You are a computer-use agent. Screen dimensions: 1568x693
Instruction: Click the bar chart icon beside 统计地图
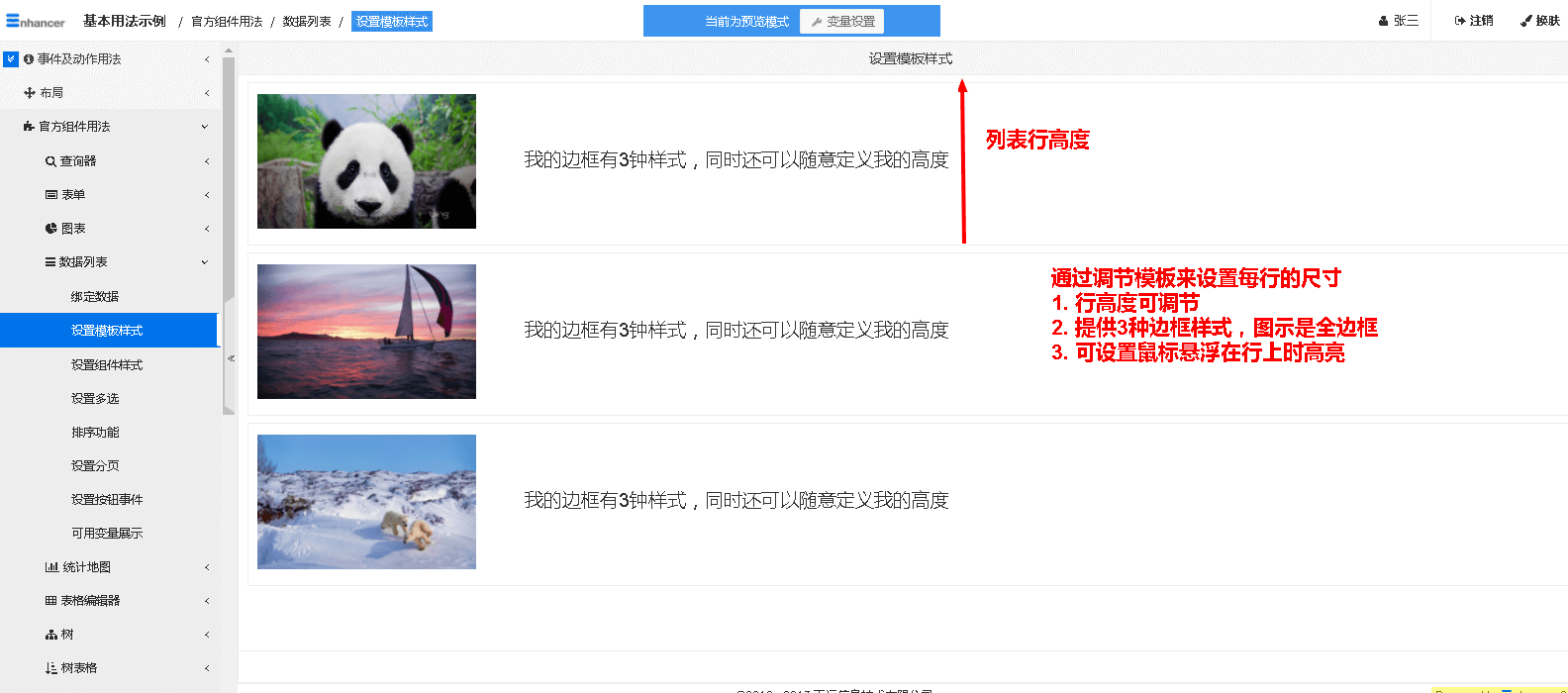51,567
